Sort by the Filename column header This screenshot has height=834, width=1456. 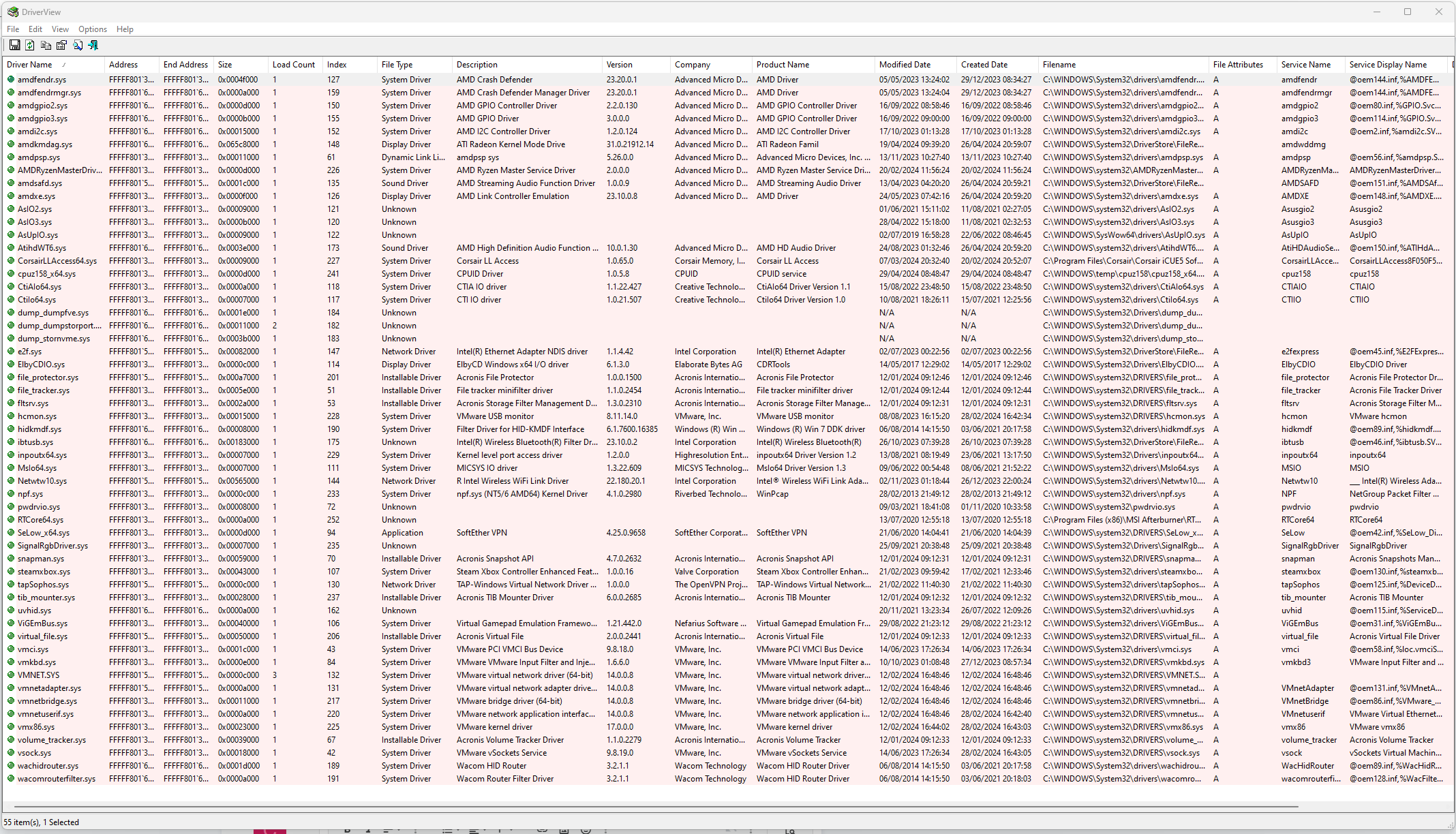[x=1124, y=65]
